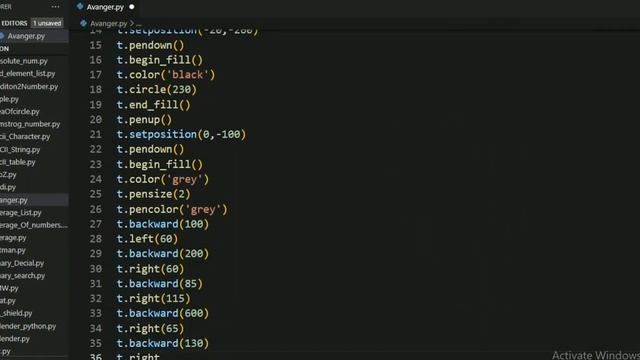Image resolution: width=640 pixels, height=360 pixels.
Task: Click line number 33 in the gutter
Action: [96, 313]
